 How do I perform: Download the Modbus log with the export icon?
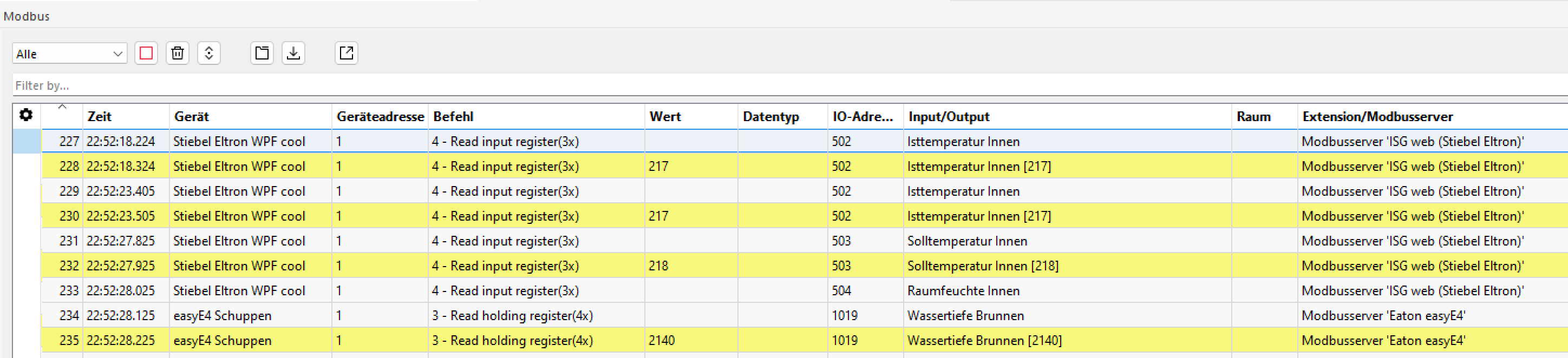[293, 54]
